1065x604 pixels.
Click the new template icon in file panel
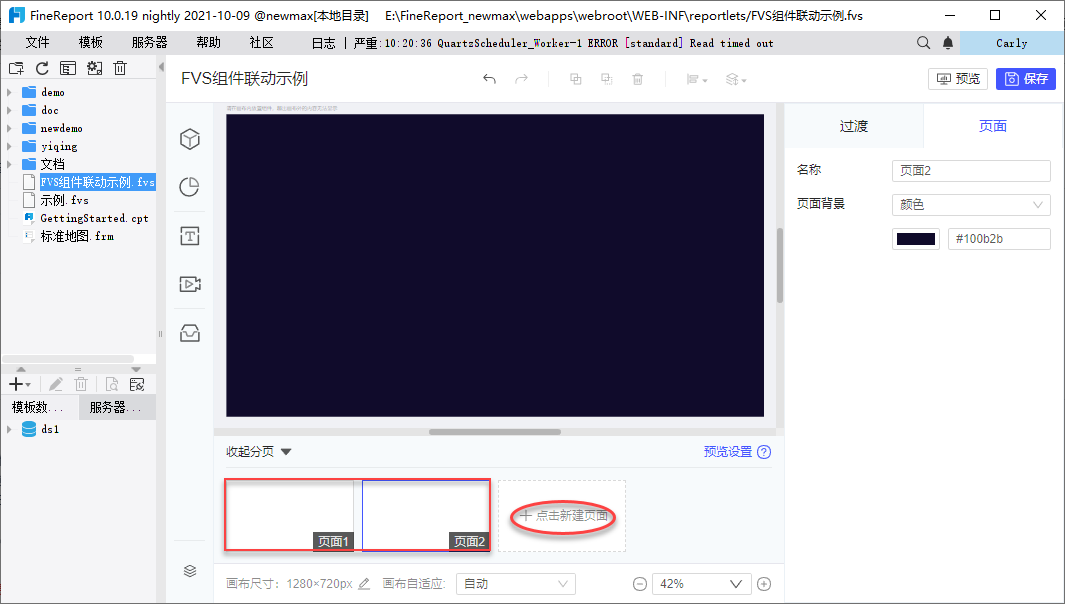point(16,68)
